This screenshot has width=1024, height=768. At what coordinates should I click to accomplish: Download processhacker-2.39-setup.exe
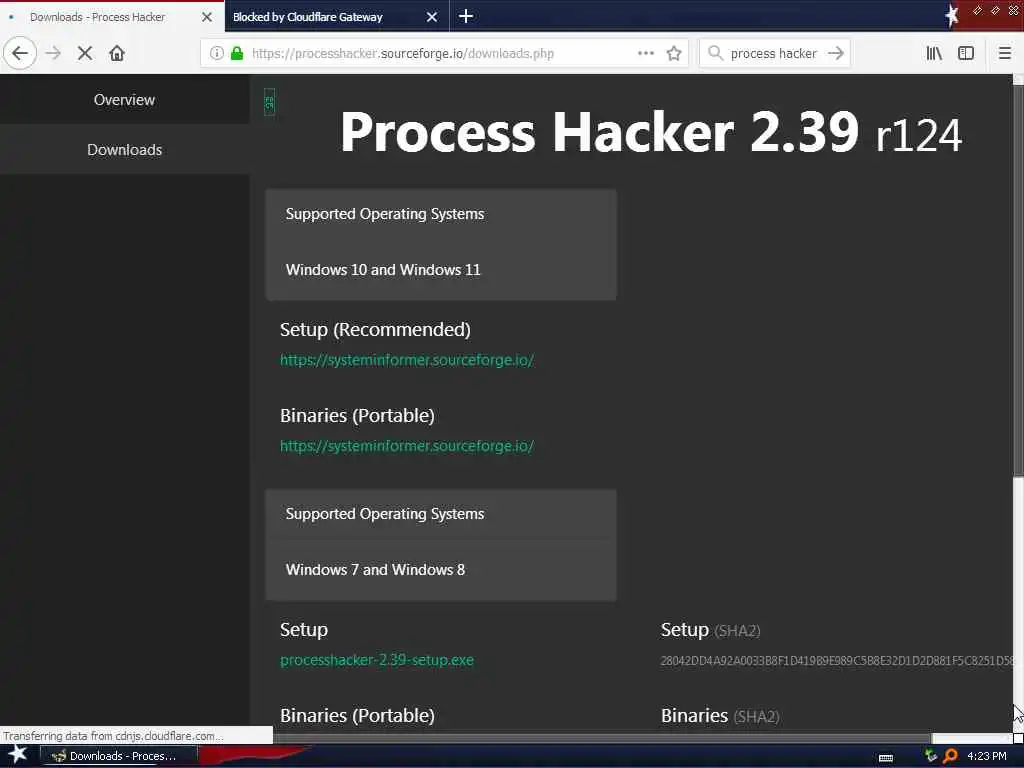[377, 660]
